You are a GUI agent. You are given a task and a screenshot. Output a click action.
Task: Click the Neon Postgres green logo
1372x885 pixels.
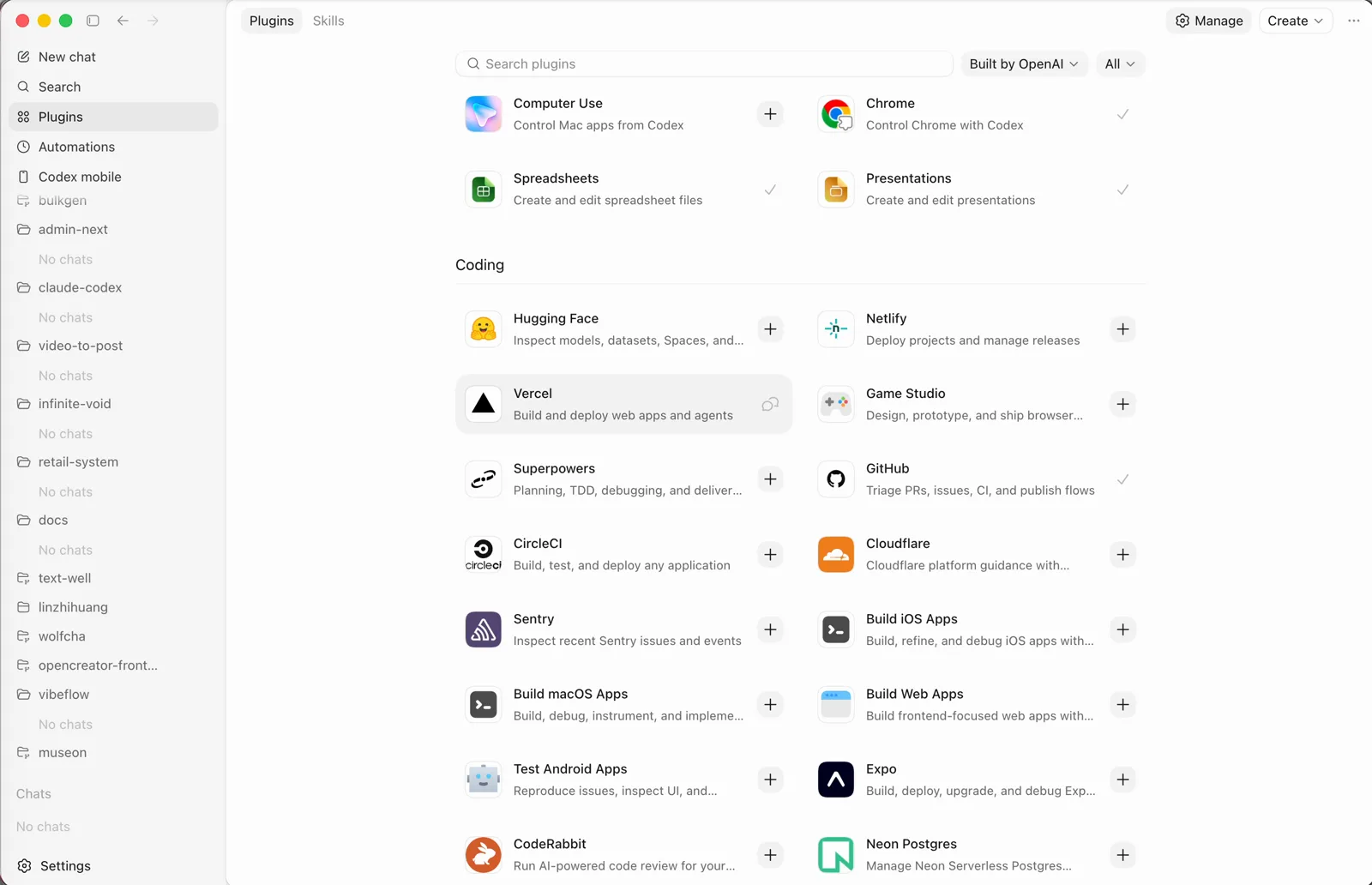coord(836,855)
